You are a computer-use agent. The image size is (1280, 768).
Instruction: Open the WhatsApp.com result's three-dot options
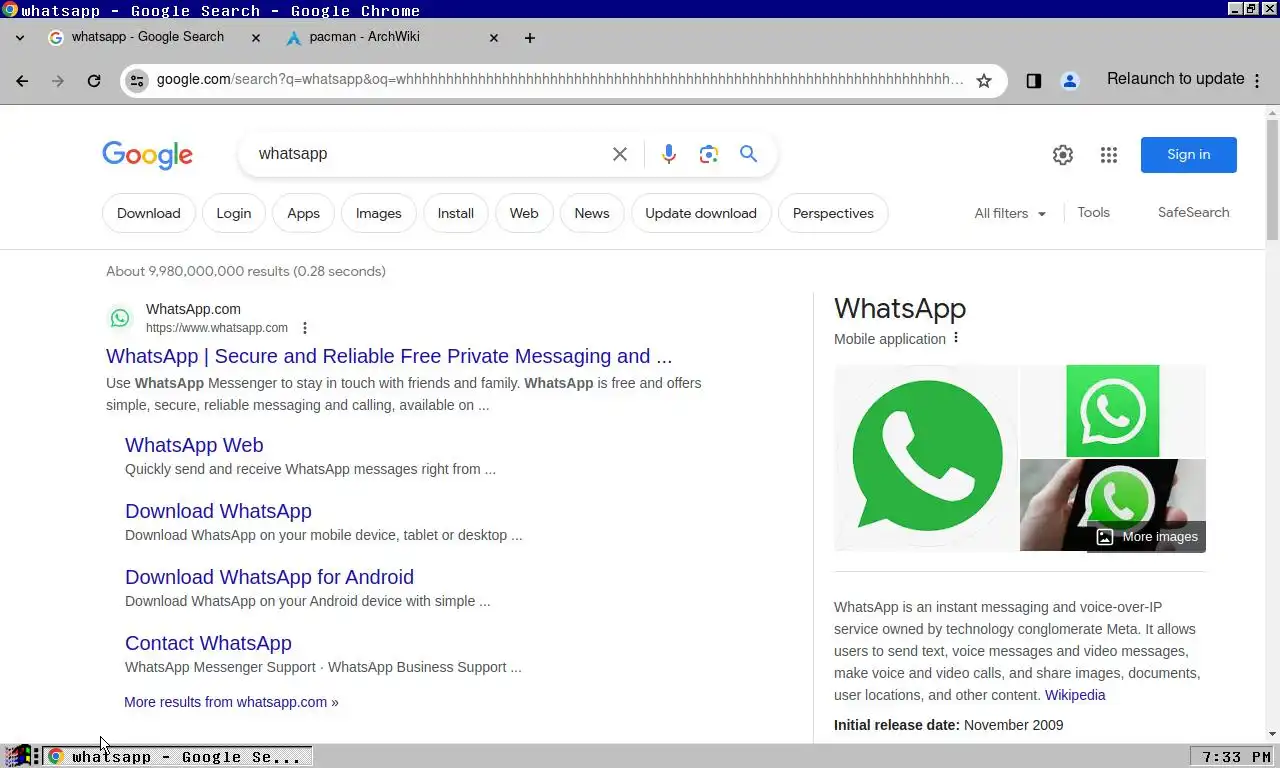(305, 328)
